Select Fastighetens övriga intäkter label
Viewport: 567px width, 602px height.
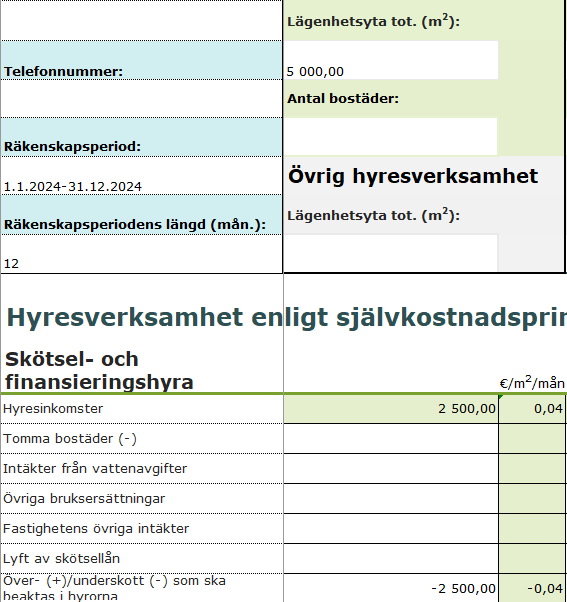click(x=96, y=528)
